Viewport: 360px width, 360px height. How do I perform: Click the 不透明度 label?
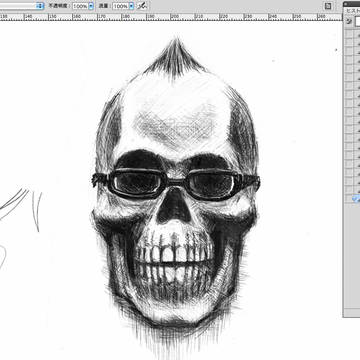coord(59,6)
